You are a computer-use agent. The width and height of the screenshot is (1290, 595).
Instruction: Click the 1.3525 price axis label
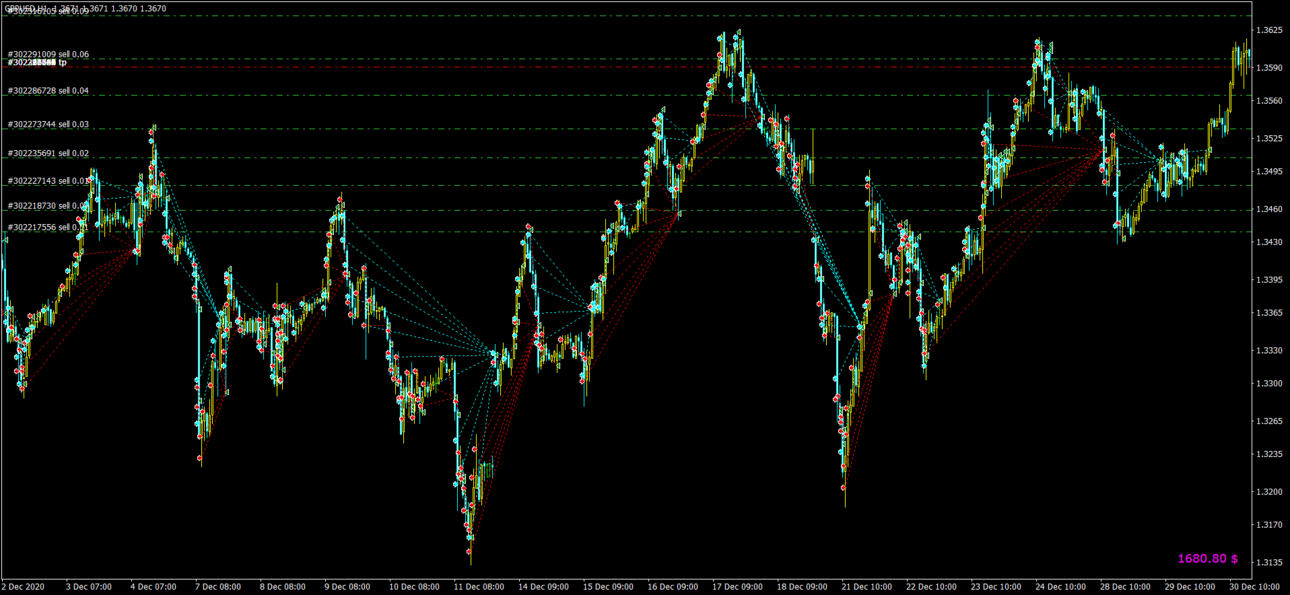[1270, 139]
